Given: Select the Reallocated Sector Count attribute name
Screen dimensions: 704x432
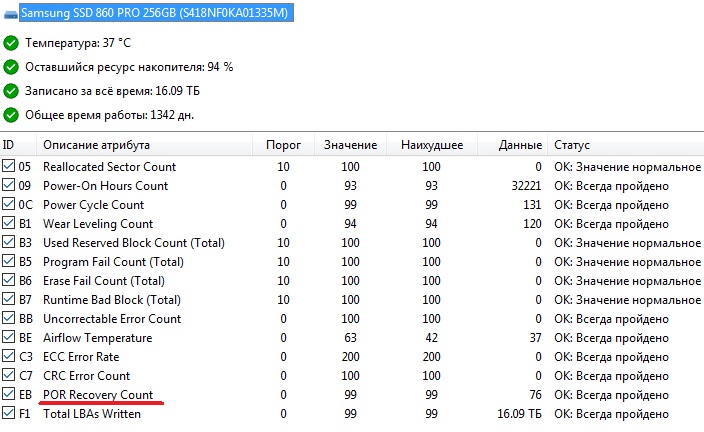Looking at the screenshot, I should pyautogui.click(x=110, y=167).
